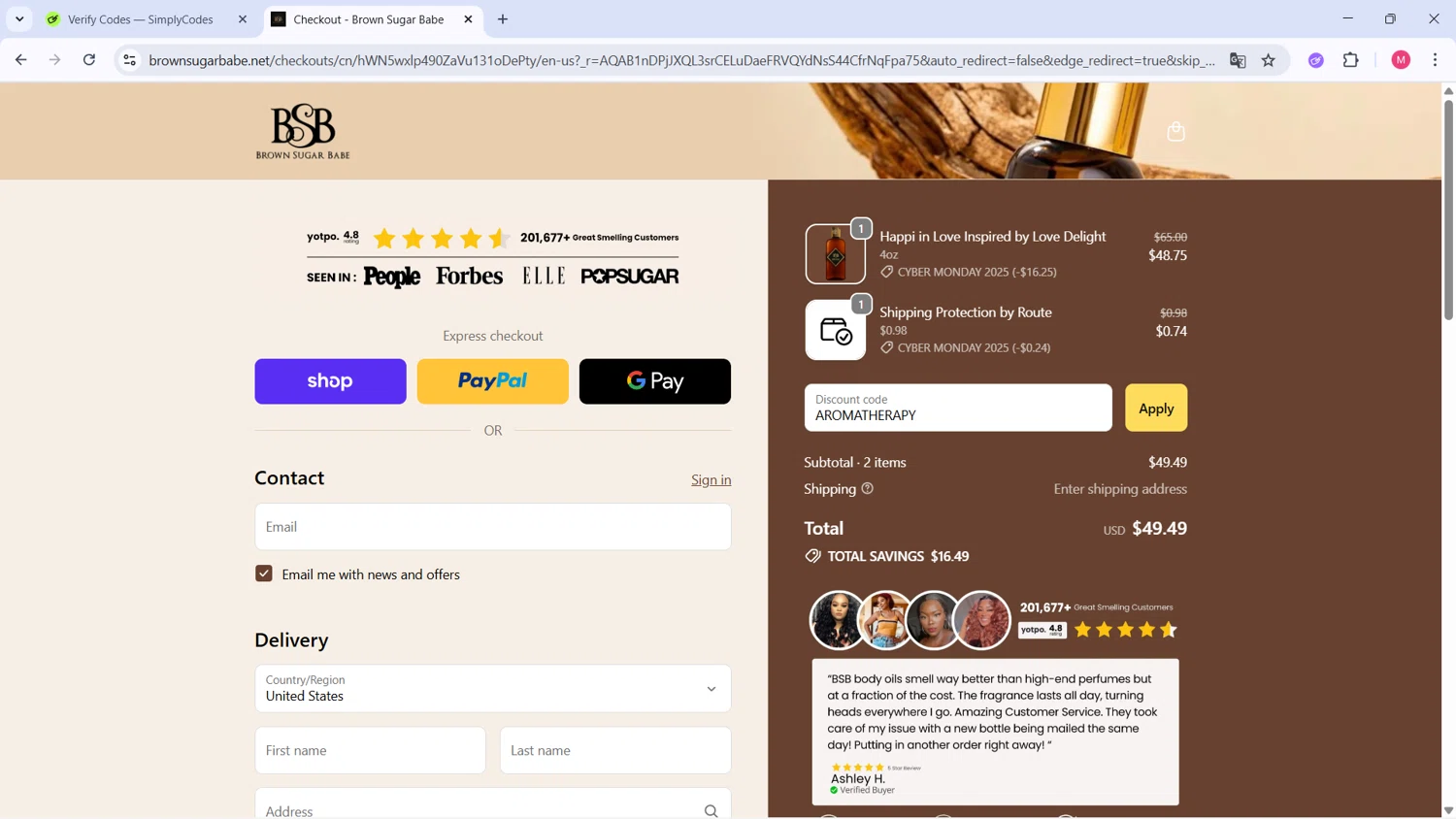
Task: Click the customer avatar photos
Action: click(x=910, y=620)
